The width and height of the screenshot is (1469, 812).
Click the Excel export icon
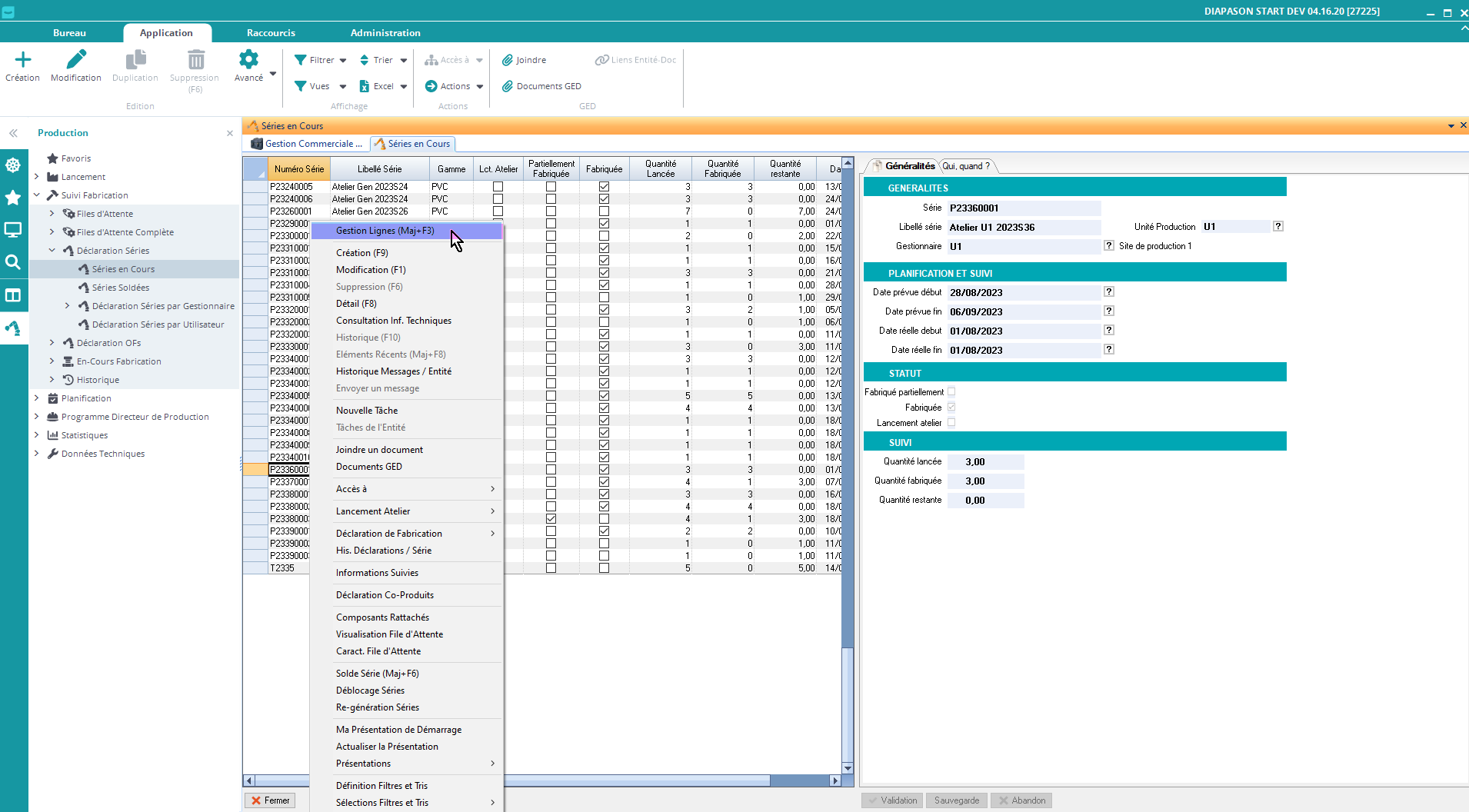[365, 86]
